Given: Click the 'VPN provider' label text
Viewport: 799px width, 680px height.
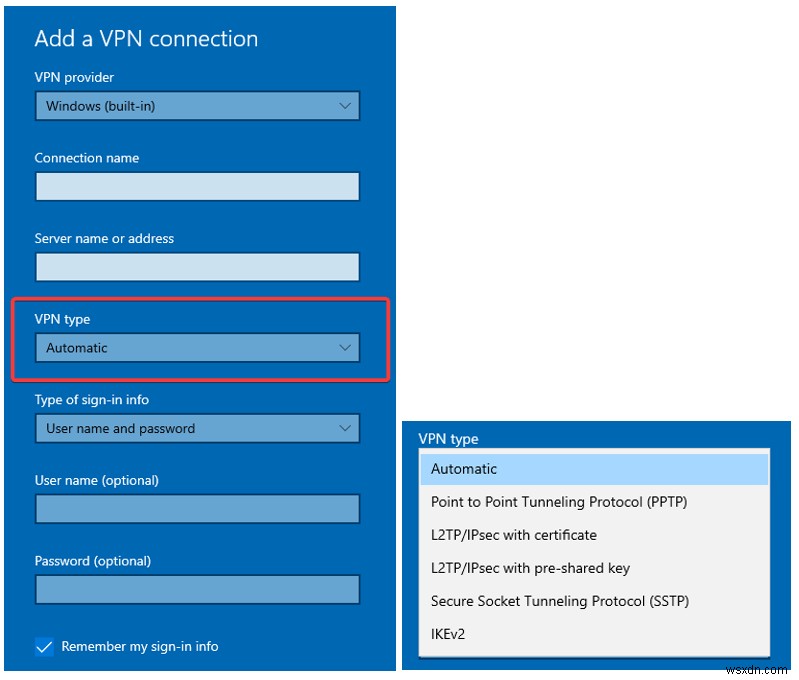Looking at the screenshot, I should point(74,77).
